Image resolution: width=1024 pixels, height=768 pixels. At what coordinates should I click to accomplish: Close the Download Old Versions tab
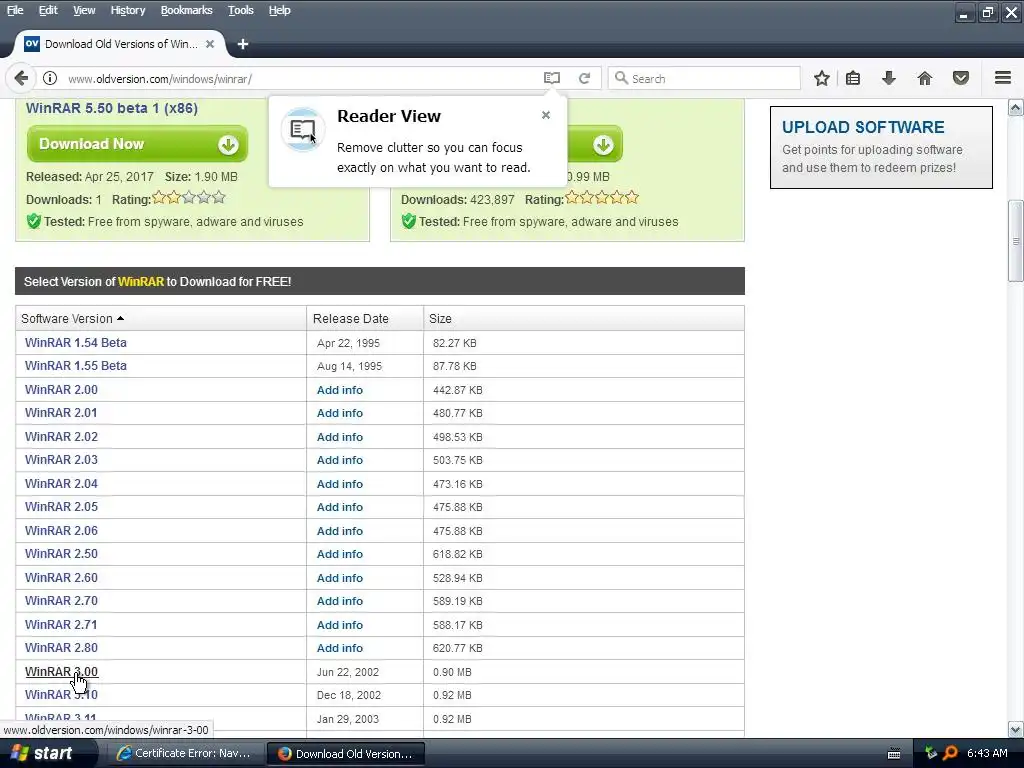pos(210,44)
